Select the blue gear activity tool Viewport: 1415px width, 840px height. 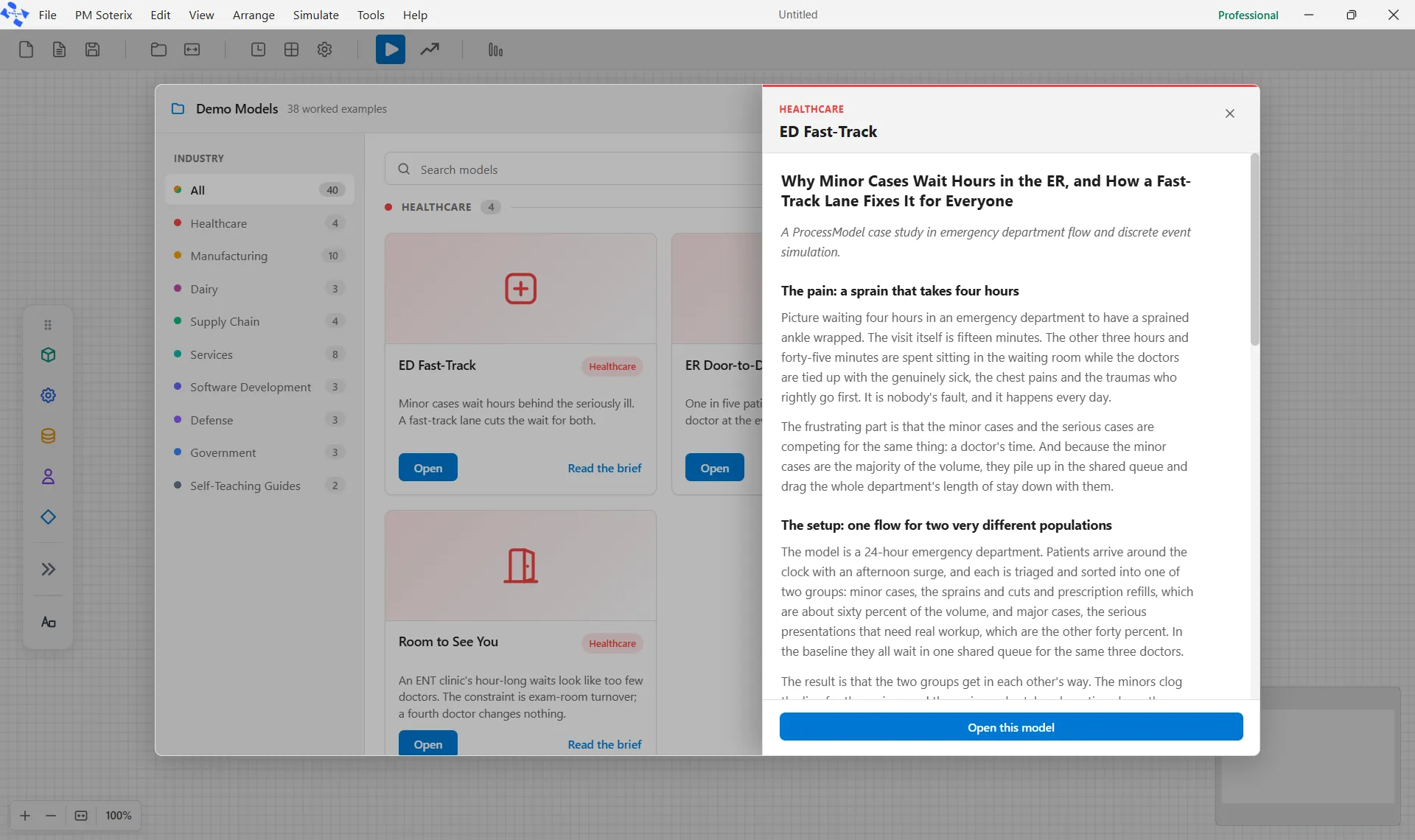48,396
